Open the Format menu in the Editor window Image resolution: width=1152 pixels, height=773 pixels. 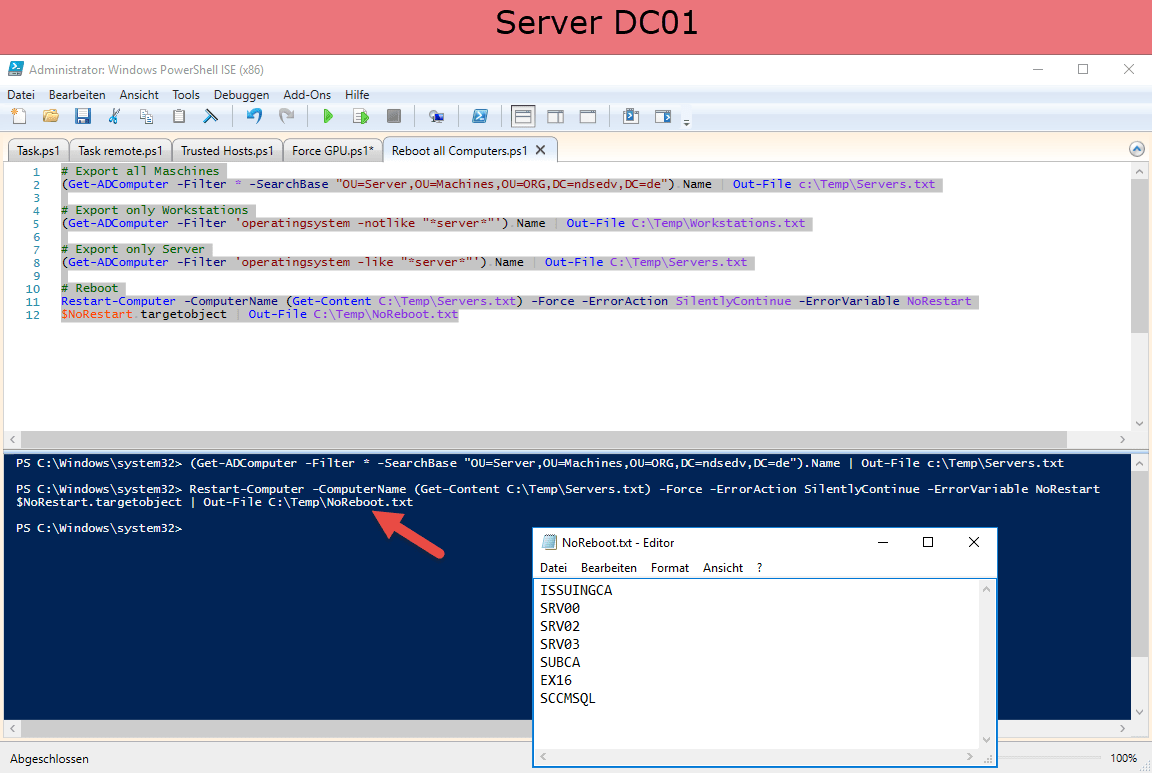(x=669, y=567)
